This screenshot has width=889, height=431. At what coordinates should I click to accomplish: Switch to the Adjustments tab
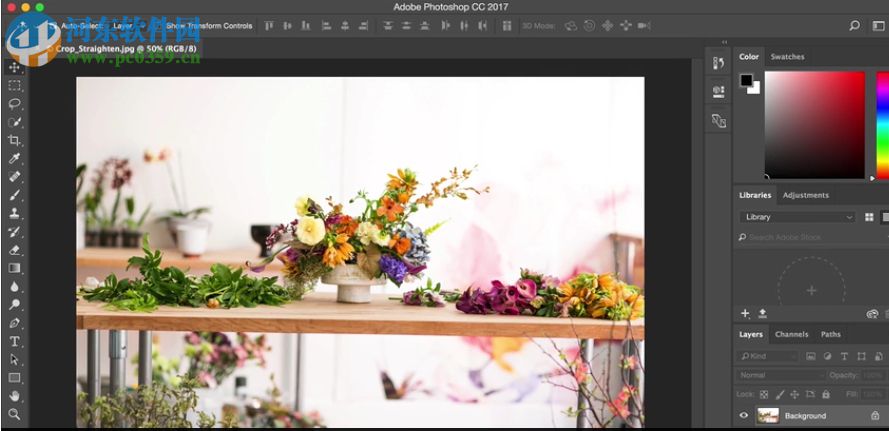806,195
